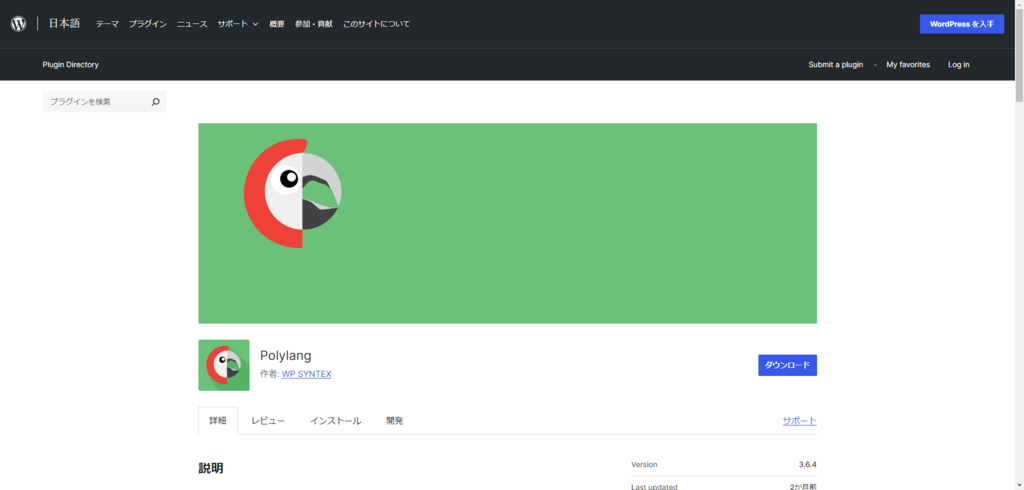
Task: Open Submit a plugin link
Action: [x=835, y=65]
